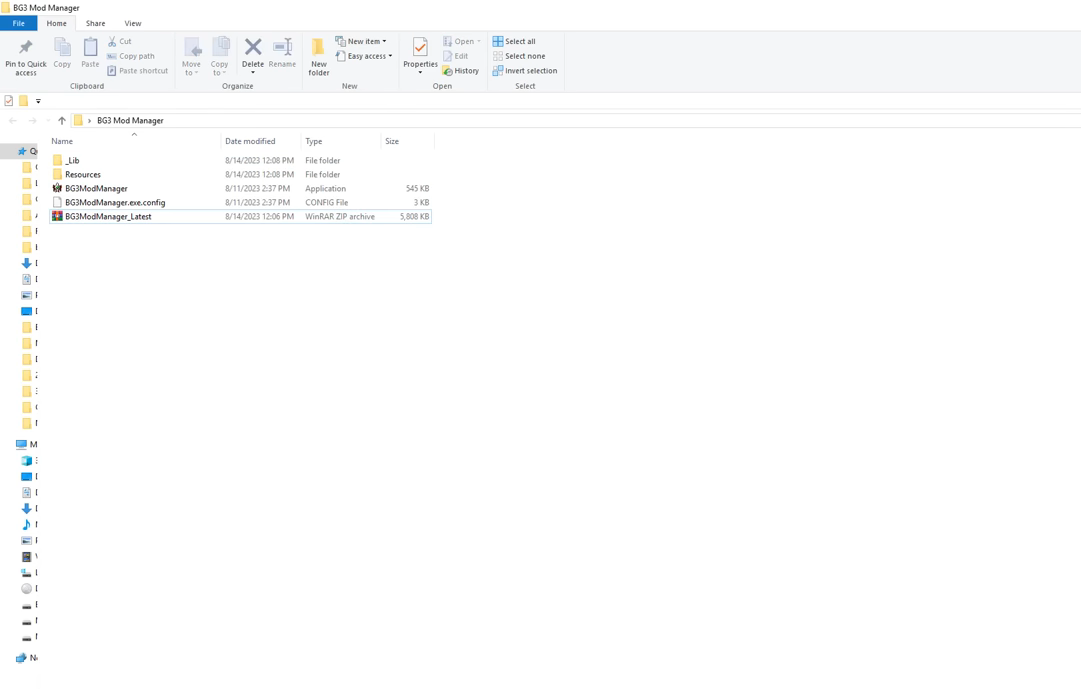Sort files by the Type column
This screenshot has width=1081, height=689.
click(x=314, y=141)
